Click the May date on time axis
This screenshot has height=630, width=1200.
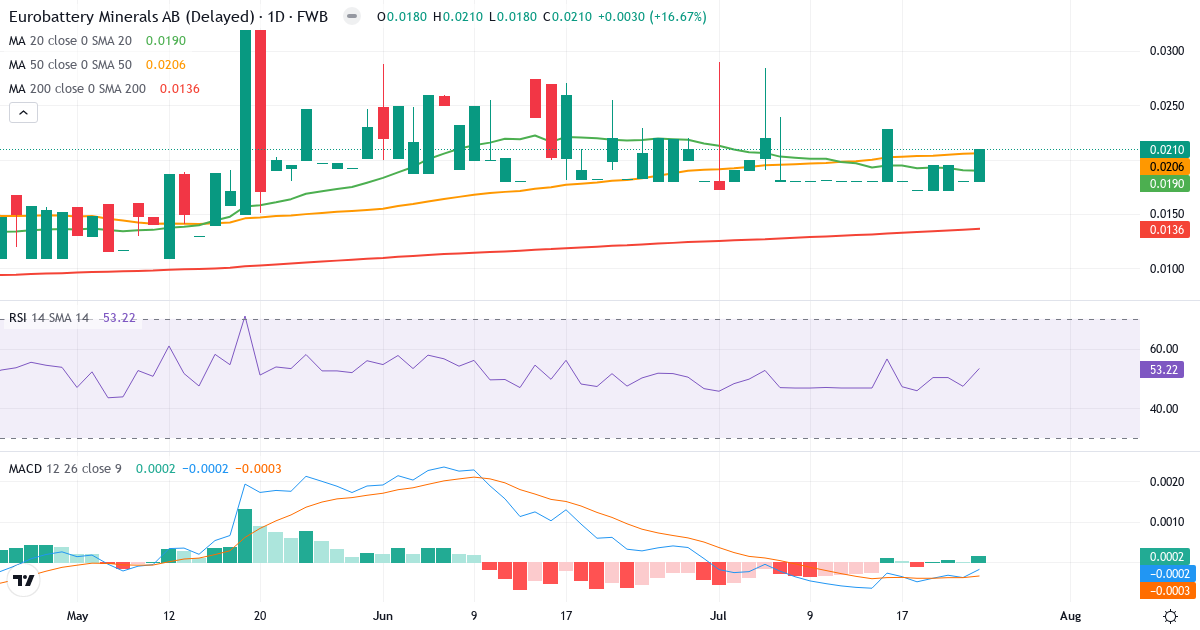coord(77,617)
